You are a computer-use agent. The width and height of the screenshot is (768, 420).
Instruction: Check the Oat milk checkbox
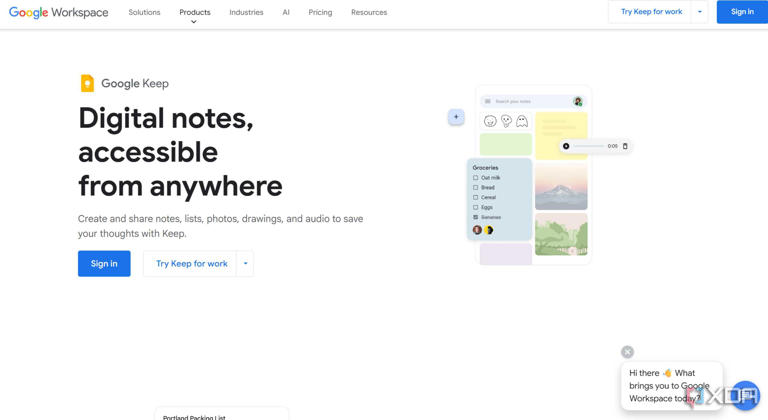[x=475, y=178]
